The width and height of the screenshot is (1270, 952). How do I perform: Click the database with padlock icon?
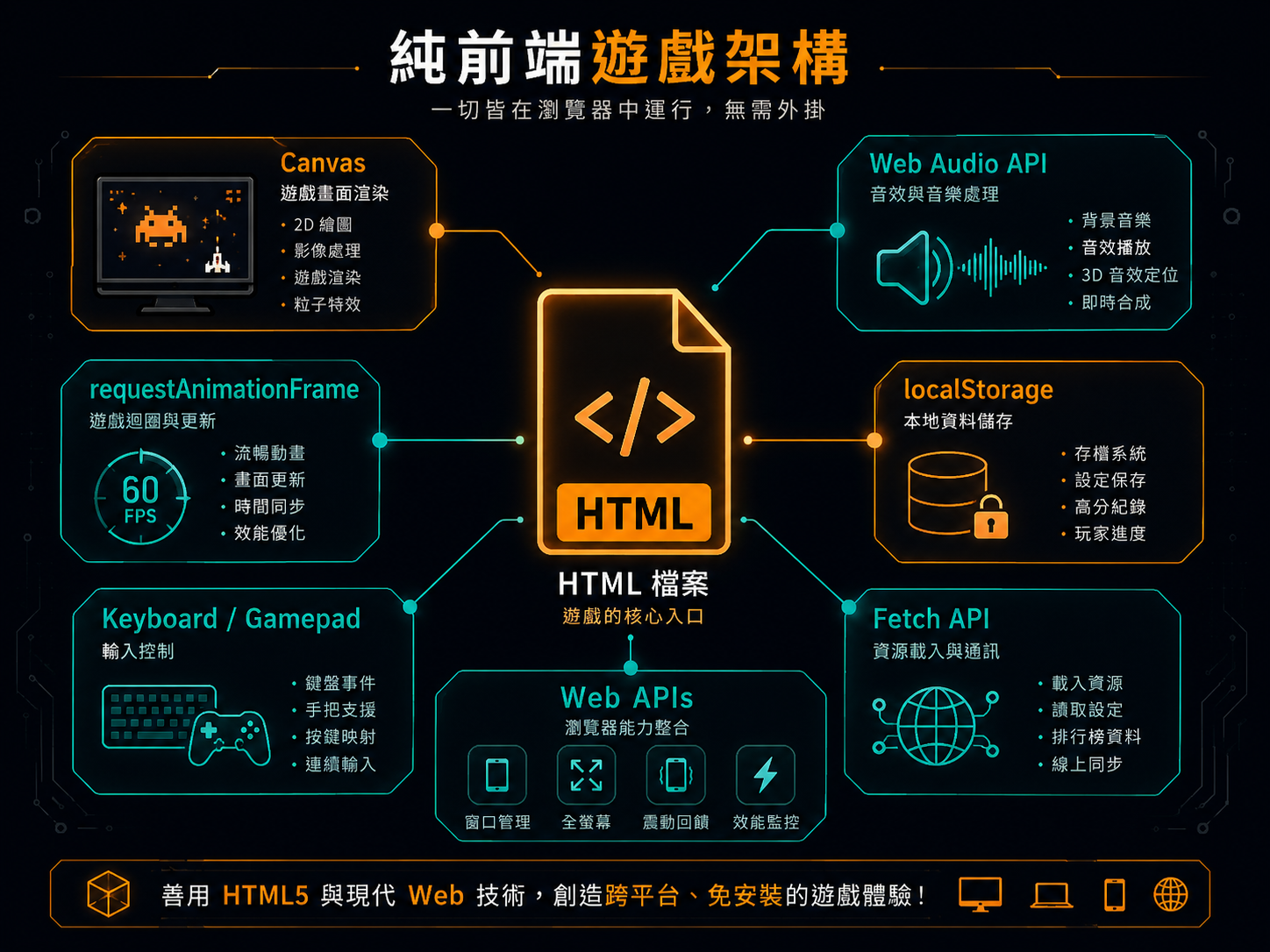[x=958, y=495]
